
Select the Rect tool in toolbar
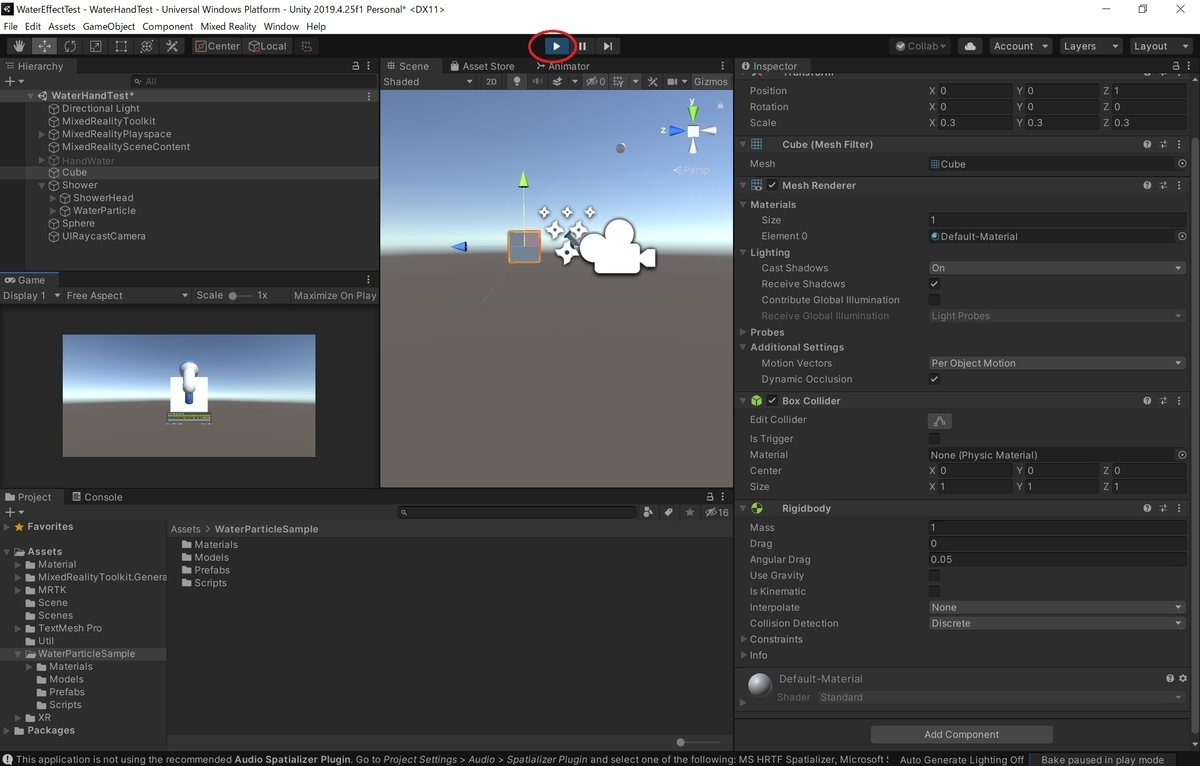(121, 46)
